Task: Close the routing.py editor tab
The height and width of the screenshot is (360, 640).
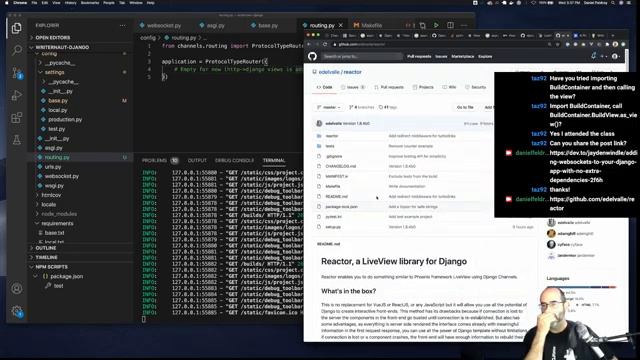Action: (x=340, y=25)
